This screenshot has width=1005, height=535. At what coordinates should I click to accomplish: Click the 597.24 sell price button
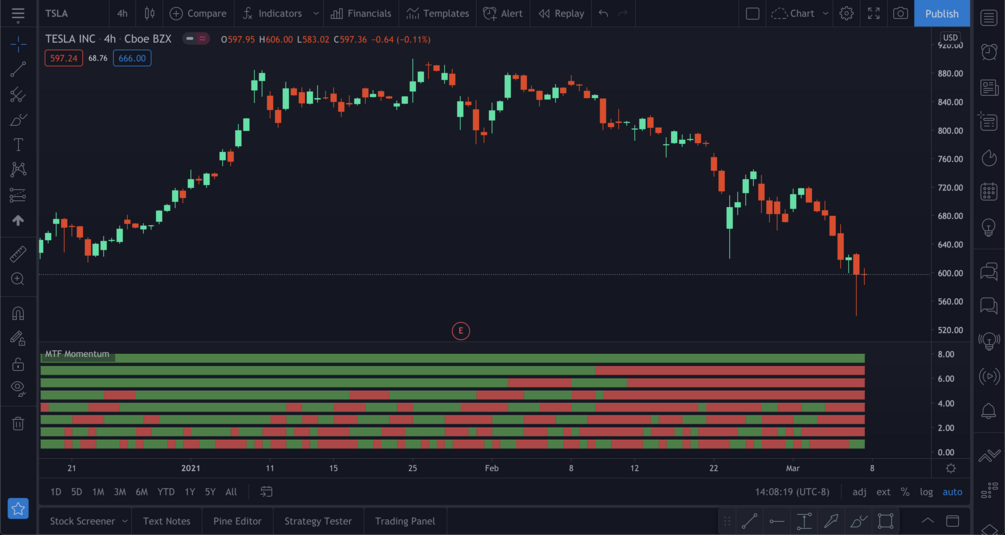click(x=63, y=58)
